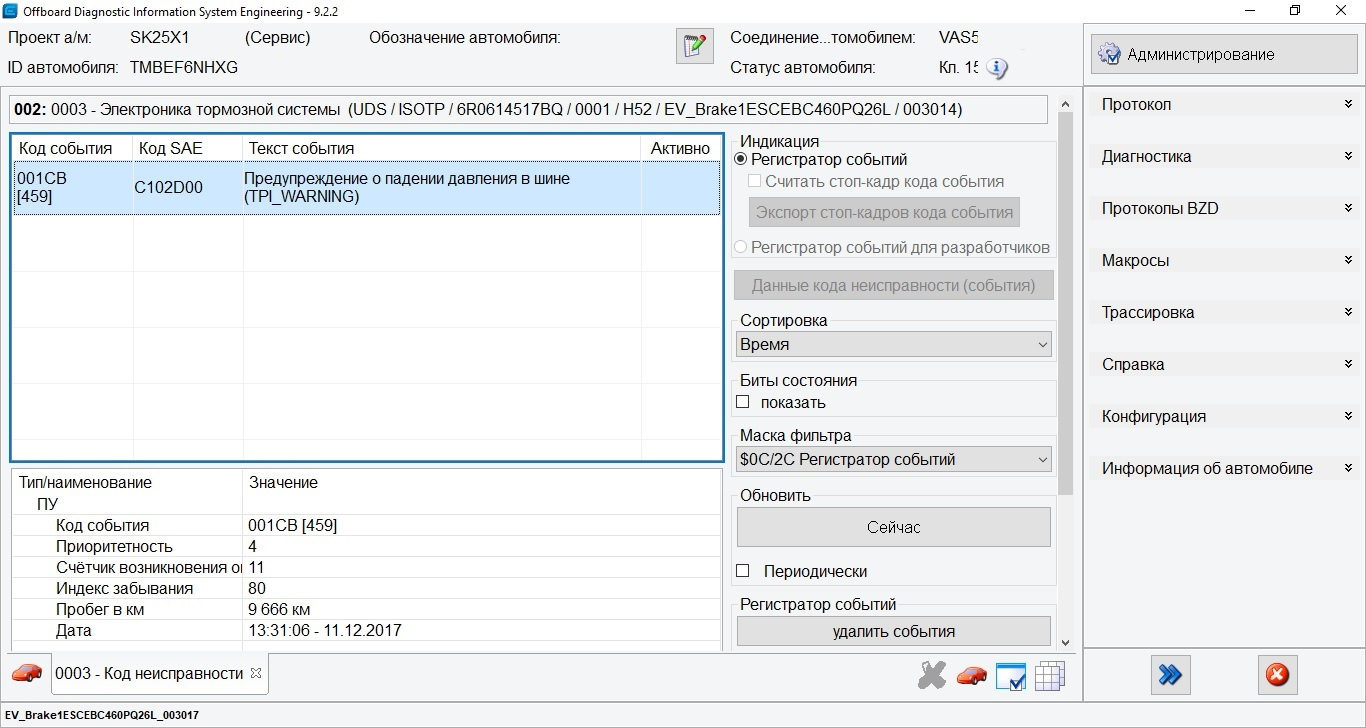Image resolution: width=1366 pixels, height=728 pixels.
Task: Click the notepad edit icon near vehicle designation
Action: coord(694,46)
